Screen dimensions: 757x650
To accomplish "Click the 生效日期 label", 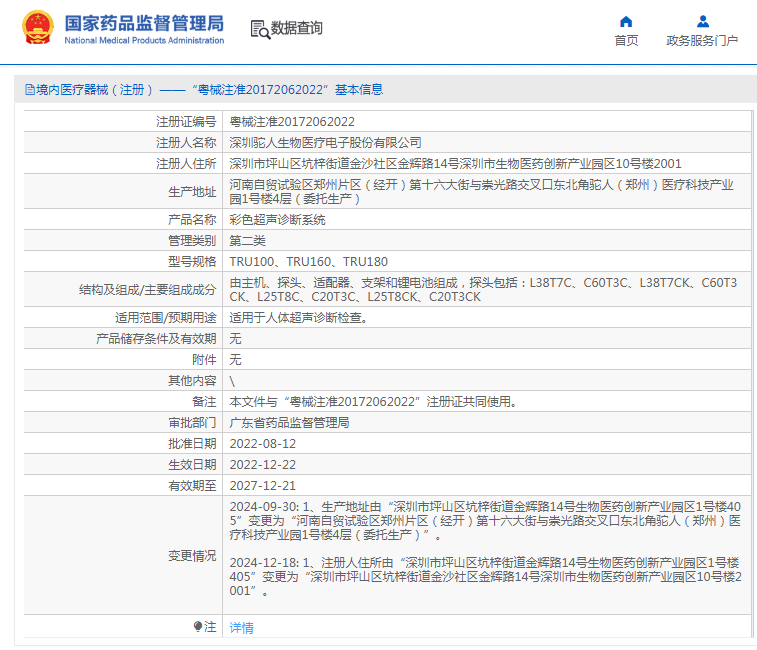I will point(192,465).
